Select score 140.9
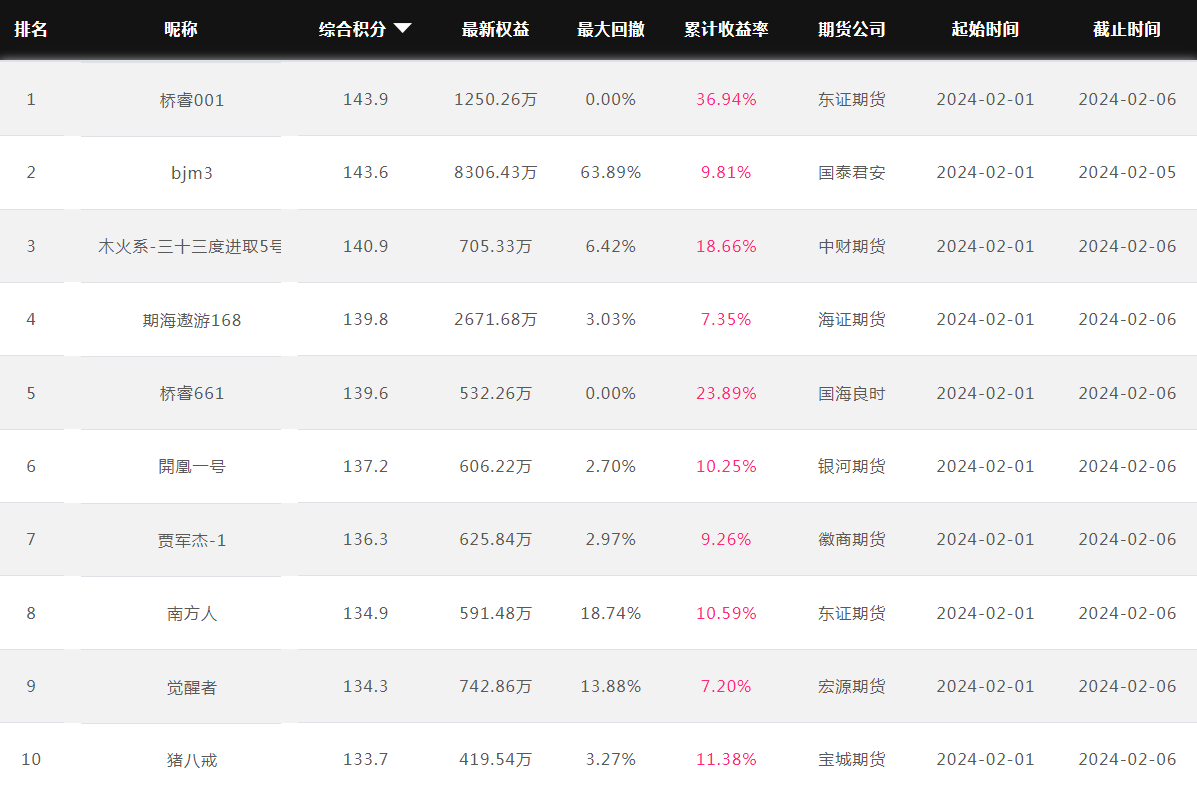This screenshot has width=1197, height=795. 366,246
